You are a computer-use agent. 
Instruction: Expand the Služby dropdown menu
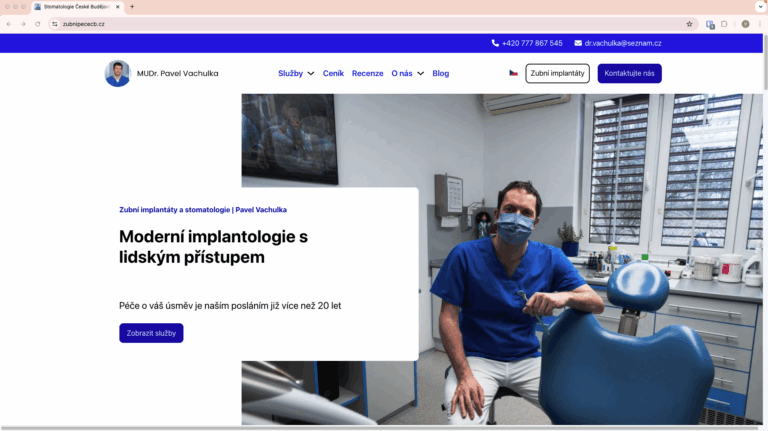pyautogui.click(x=296, y=73)
